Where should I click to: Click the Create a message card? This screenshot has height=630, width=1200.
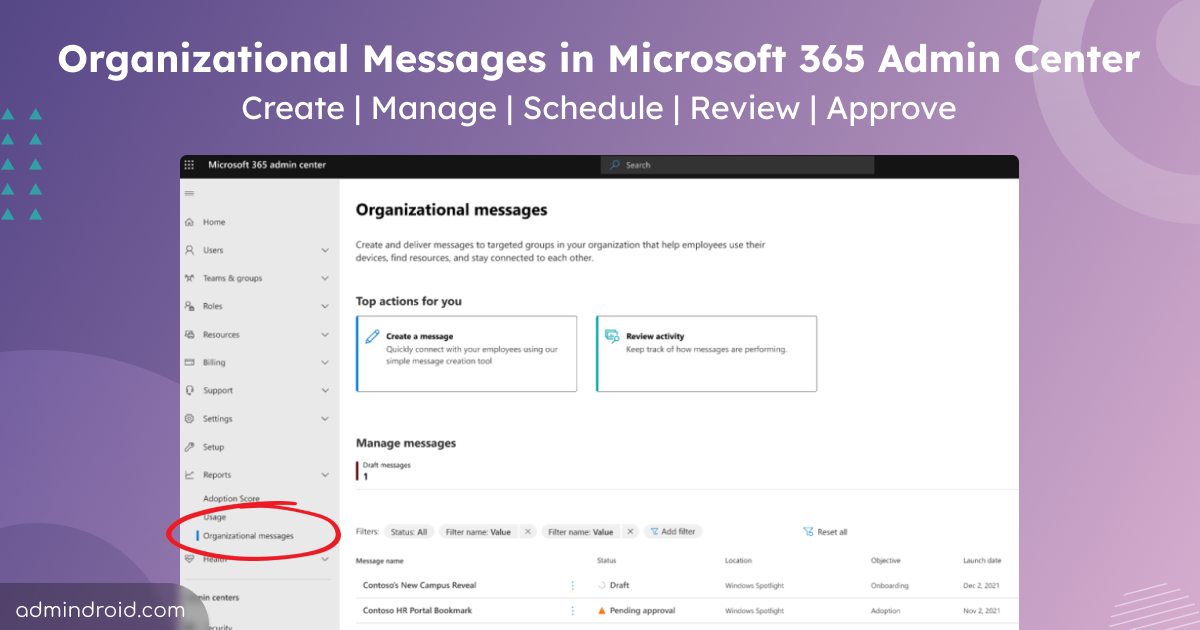point(466,353)
